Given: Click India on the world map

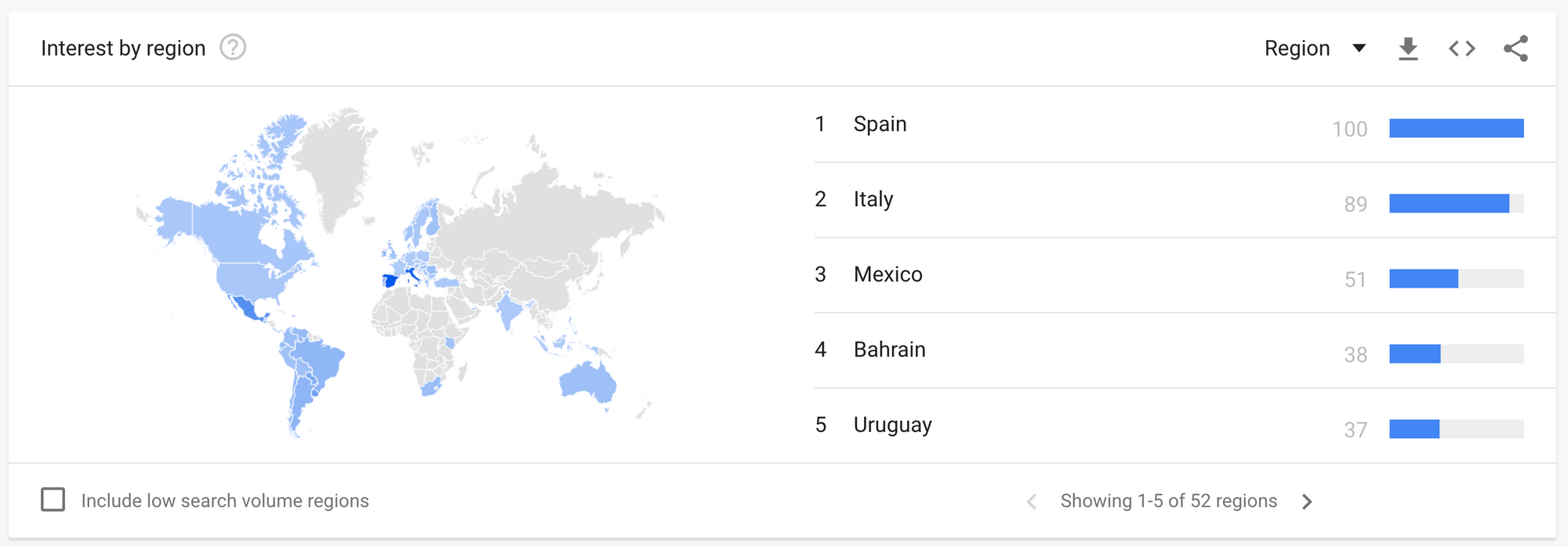Looking at the screenshot, I should coord(509,310).
